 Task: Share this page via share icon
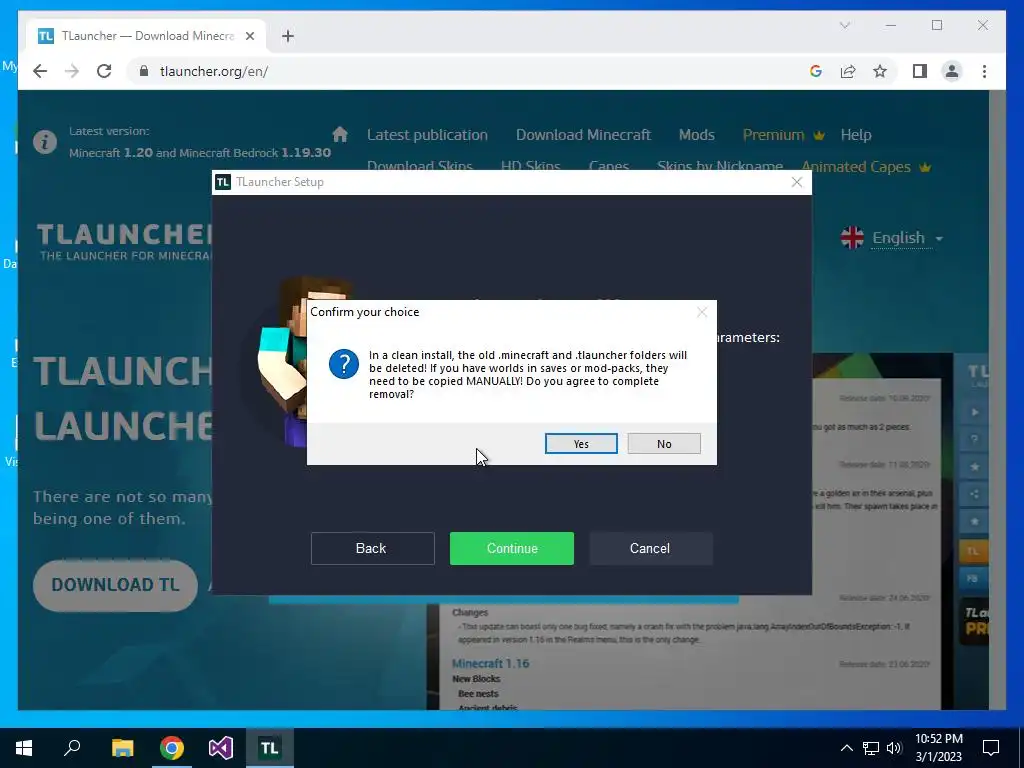coord(848,71)
